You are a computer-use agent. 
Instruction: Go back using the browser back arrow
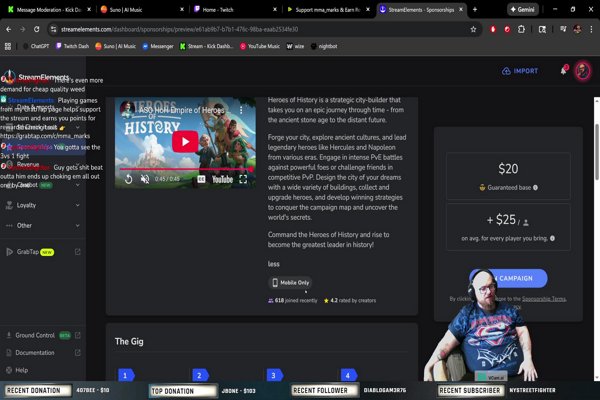pos(8,29)
